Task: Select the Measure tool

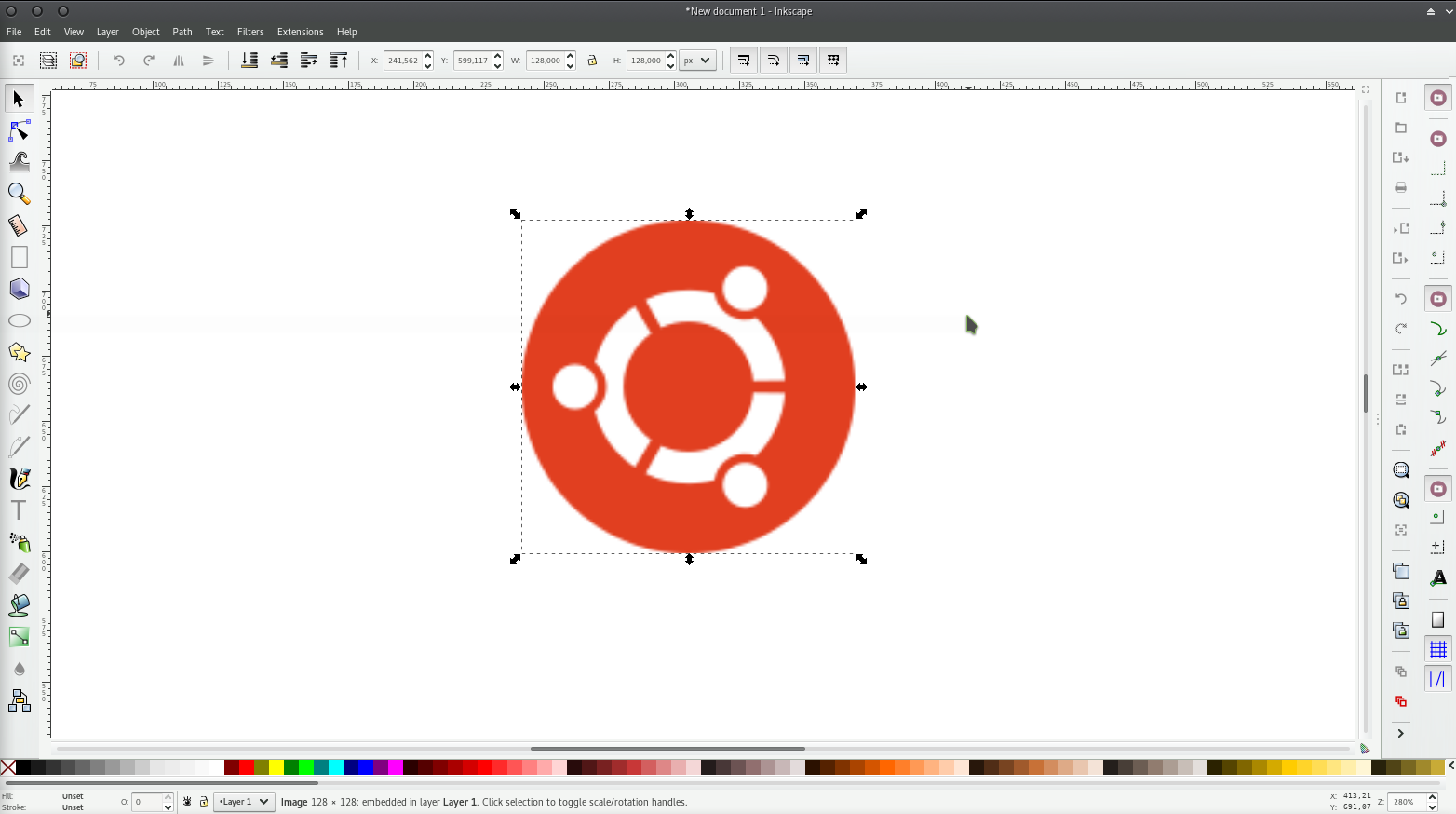Action: pyautogui.click(x=19, y=225)
